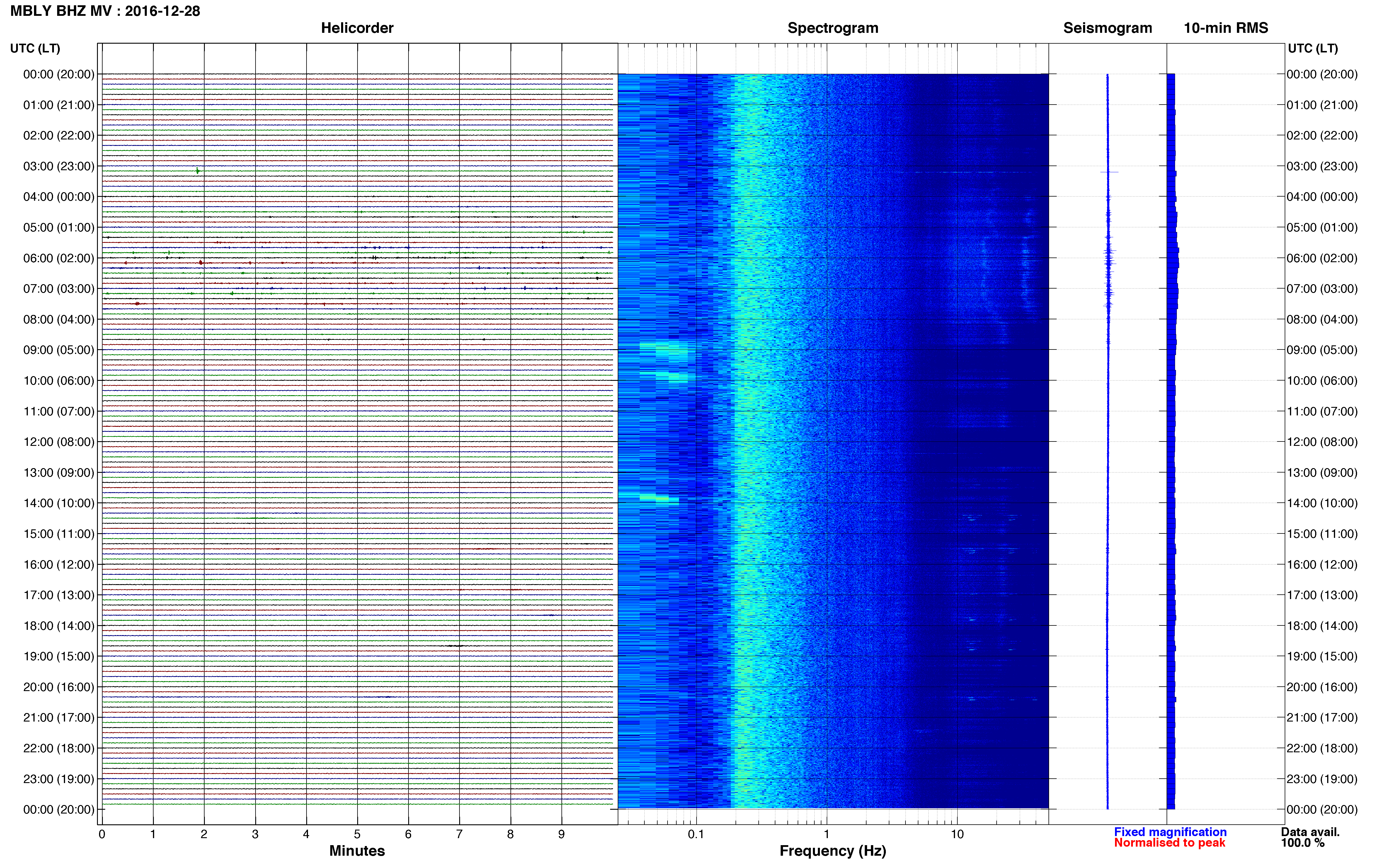Screen dimensions: 1389x868
Task: Click '01:00 (21:00)' on the helicorder time axis
Action: pyautogui.click(x=59, y=105)
